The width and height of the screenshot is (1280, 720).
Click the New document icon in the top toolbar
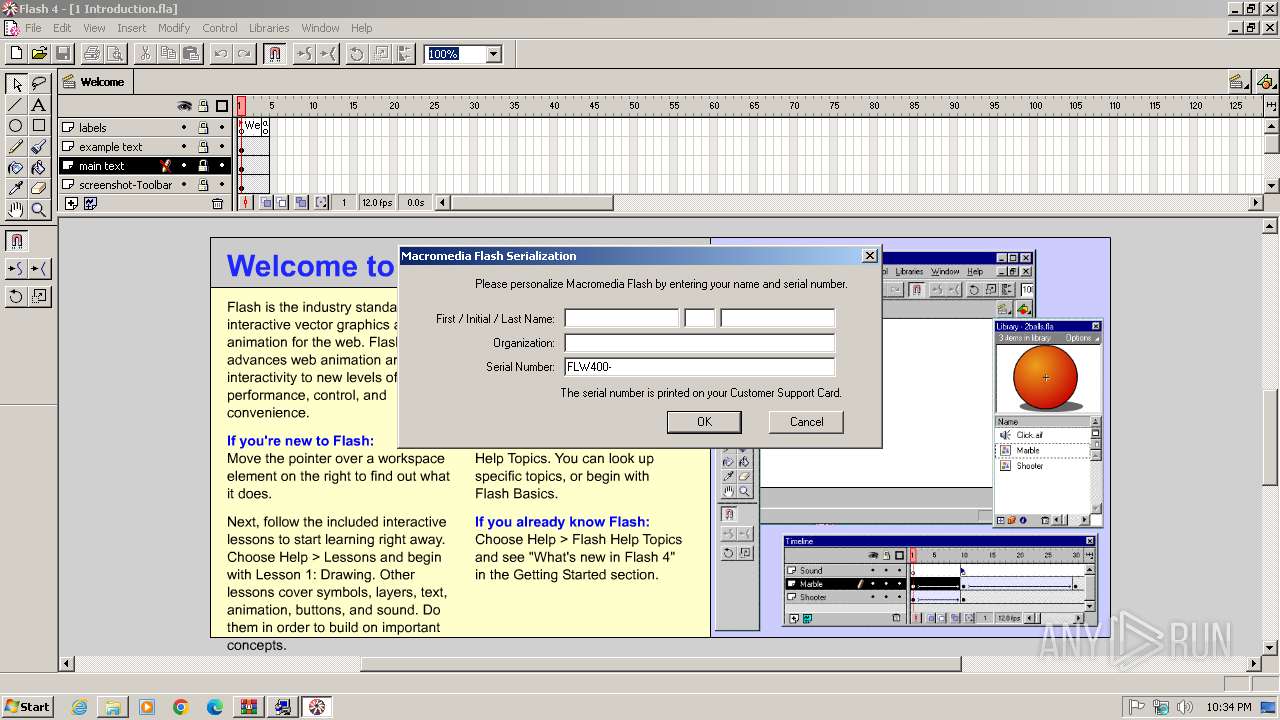(x=16, y=54)
